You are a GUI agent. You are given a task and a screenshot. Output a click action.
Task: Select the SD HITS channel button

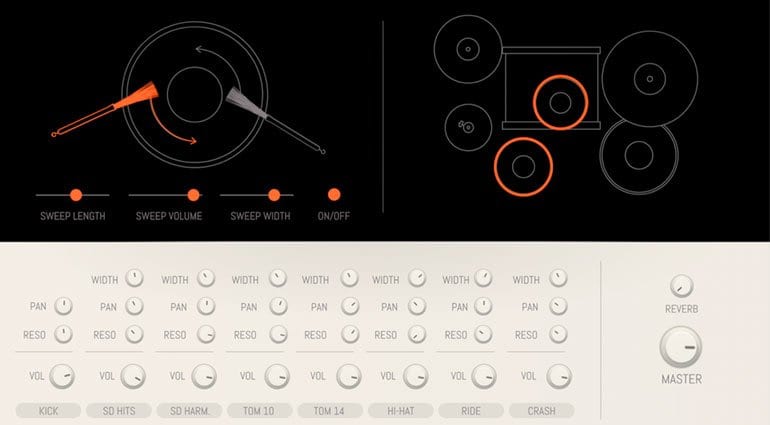coord(119,410)
